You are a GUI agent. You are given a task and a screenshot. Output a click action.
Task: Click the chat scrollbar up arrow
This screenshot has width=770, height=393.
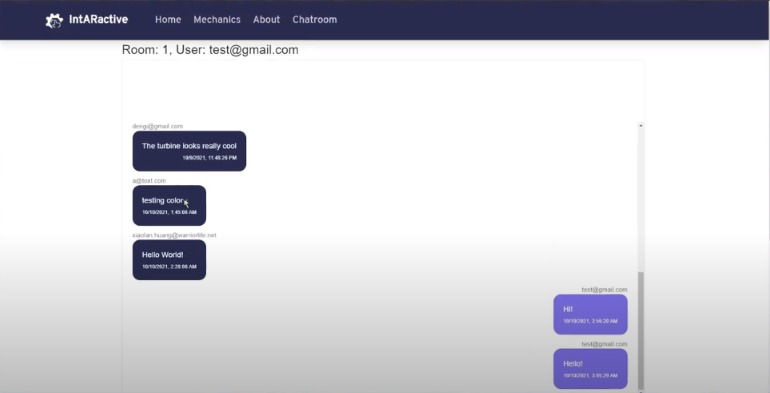[x=640, y=126]
